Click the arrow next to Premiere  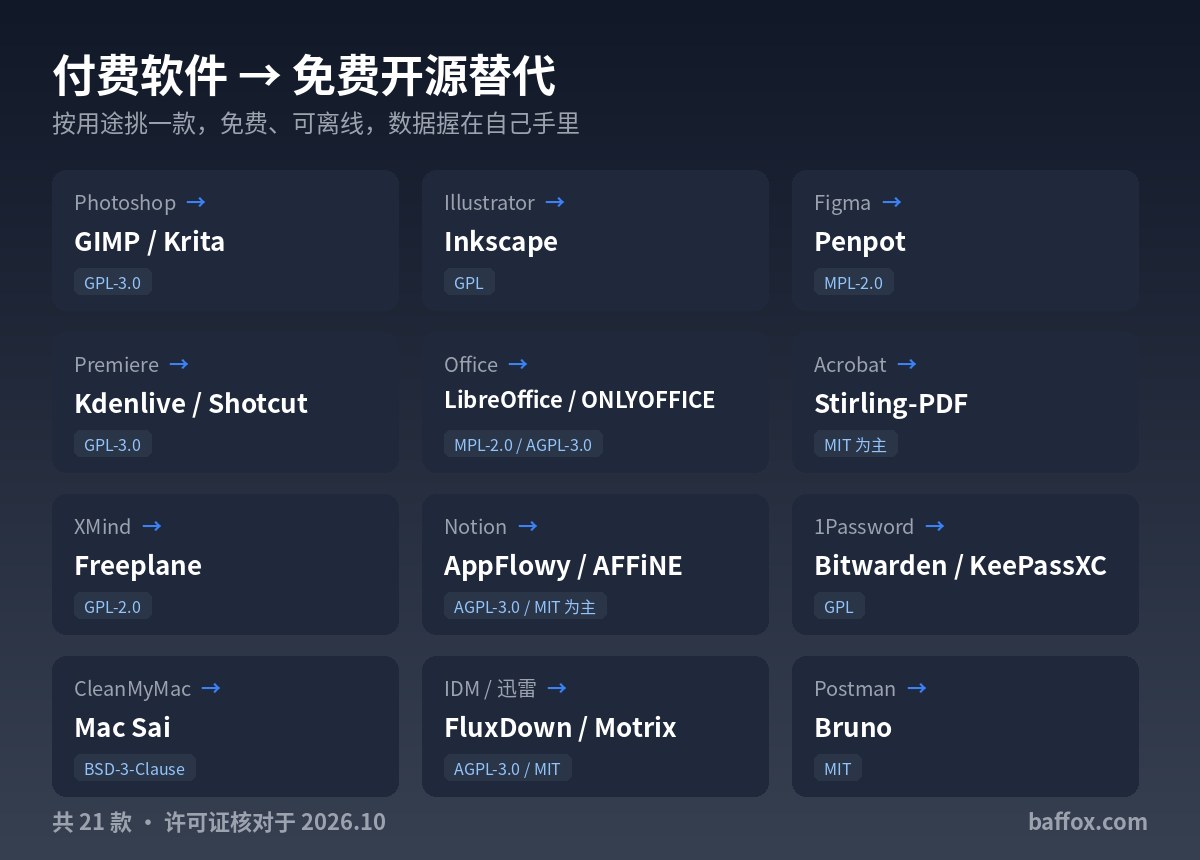pos(179,364)
